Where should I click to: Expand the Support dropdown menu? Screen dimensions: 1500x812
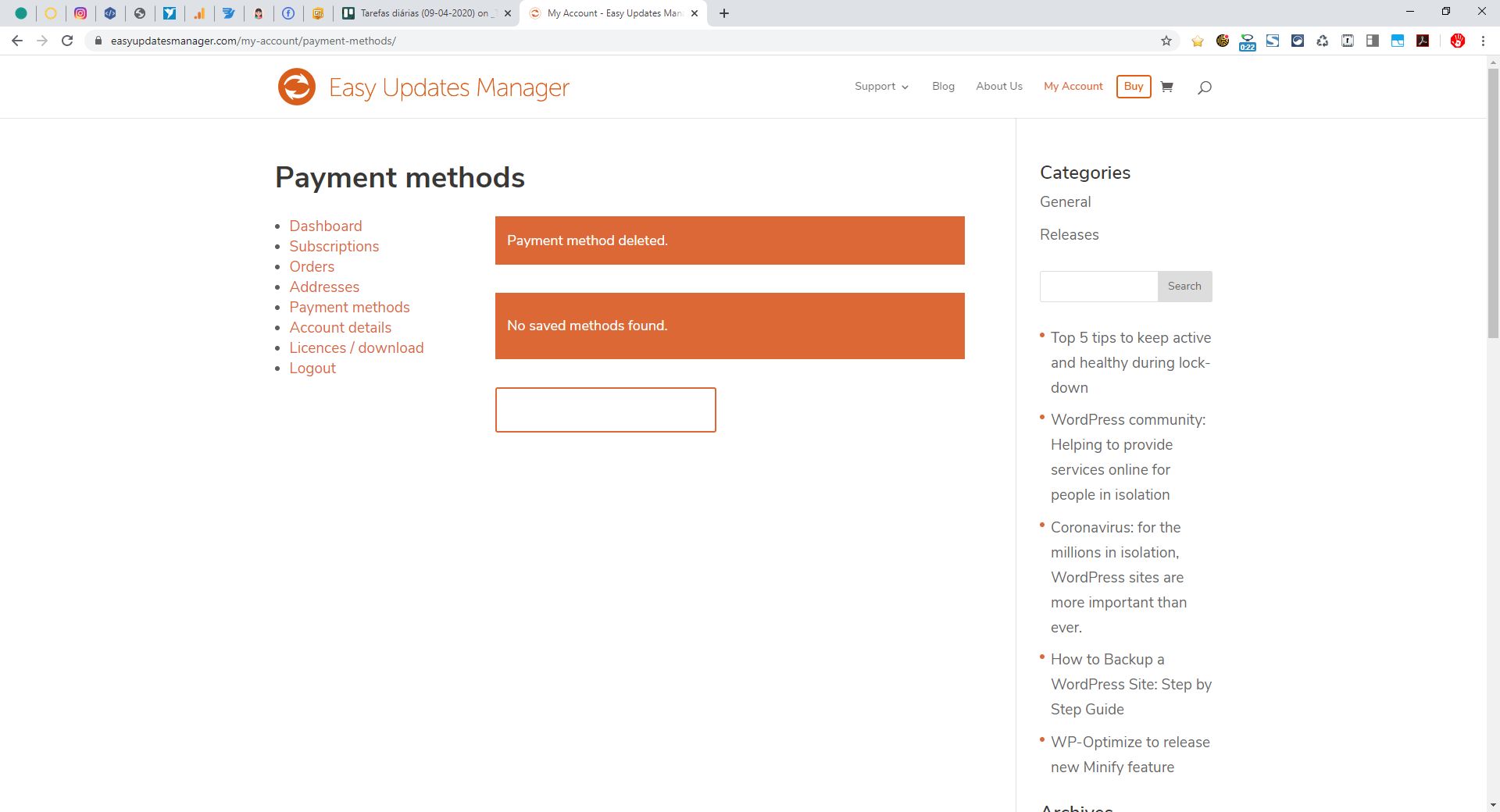[881, 87]
